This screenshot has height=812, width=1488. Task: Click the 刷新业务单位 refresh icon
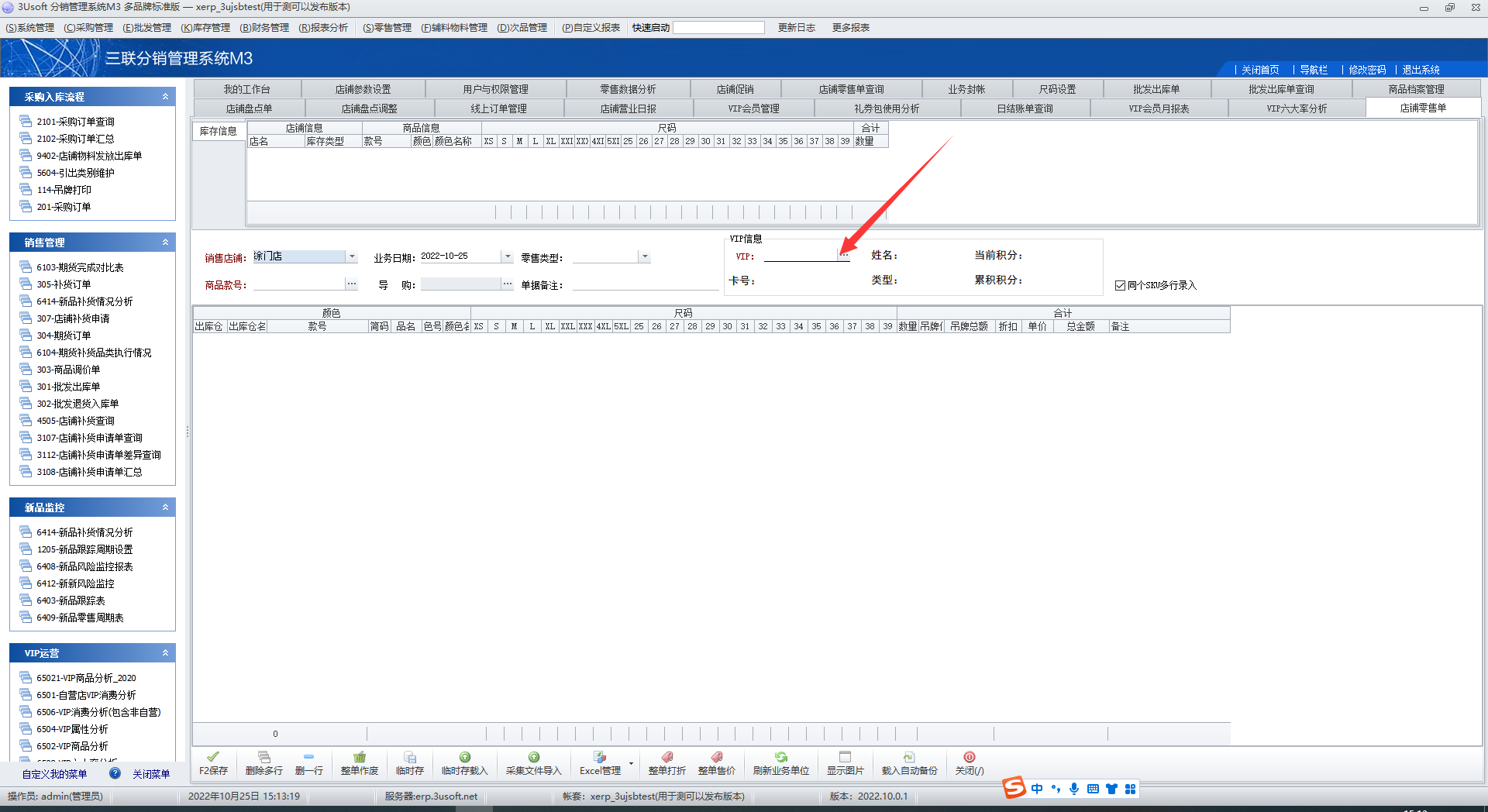pyautogui.click(x=781, y=757)
